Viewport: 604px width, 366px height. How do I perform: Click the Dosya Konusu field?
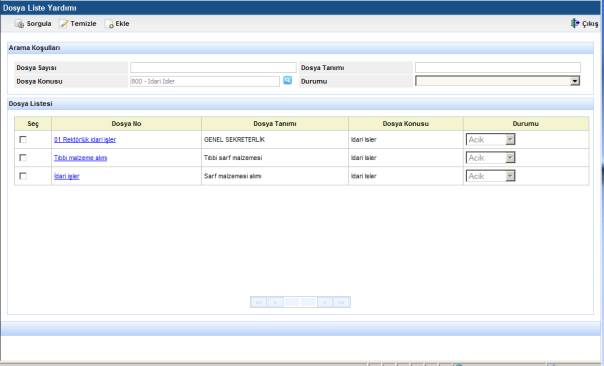205,81
